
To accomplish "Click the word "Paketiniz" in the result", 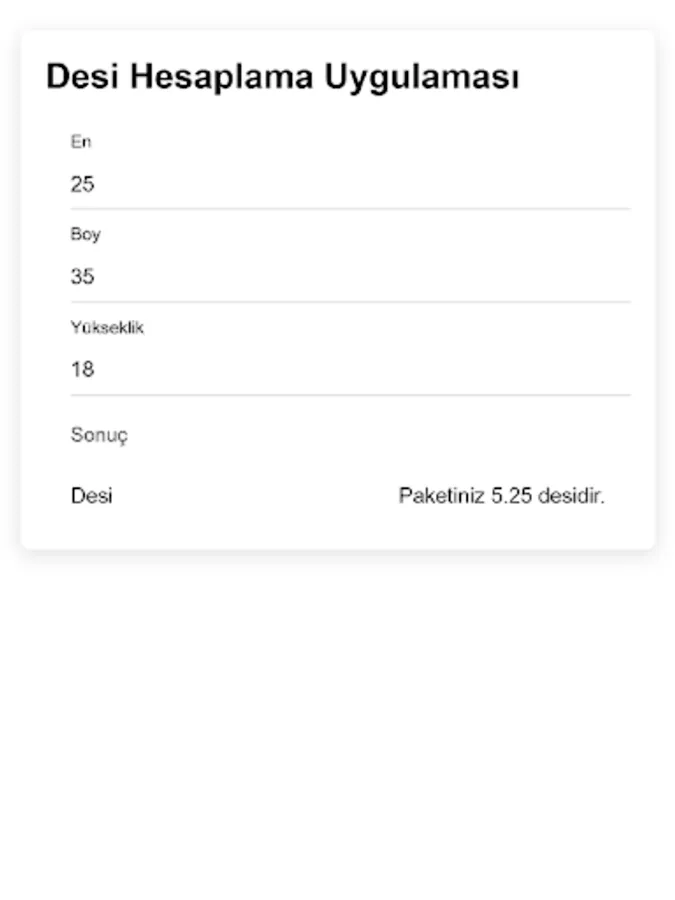I will pyautogui.click(x=441, y=495).
